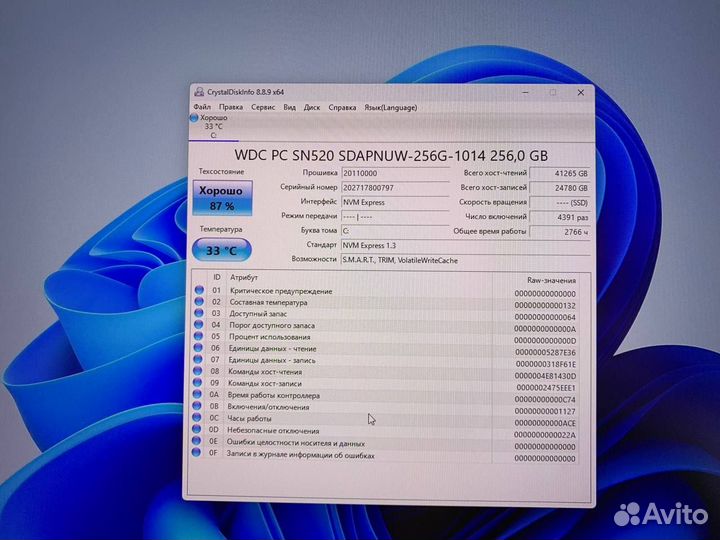Viewport: 720px width, 540px height.
Task: Click the Стандарт field NVM Express 1.3
Action: (466, 246)
